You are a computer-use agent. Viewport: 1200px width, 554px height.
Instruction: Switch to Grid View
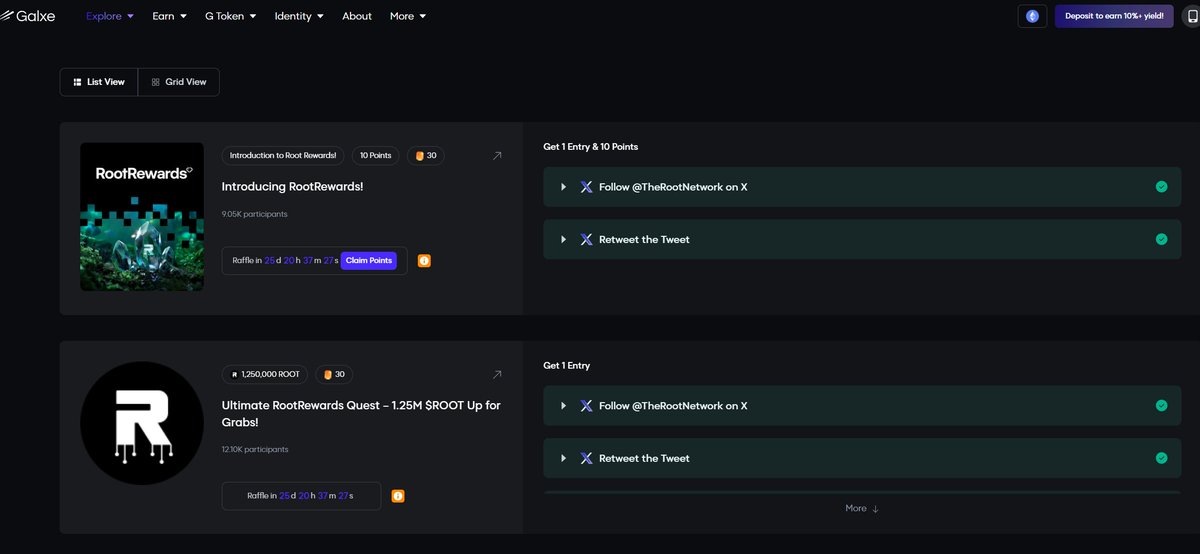coord(179,82)
